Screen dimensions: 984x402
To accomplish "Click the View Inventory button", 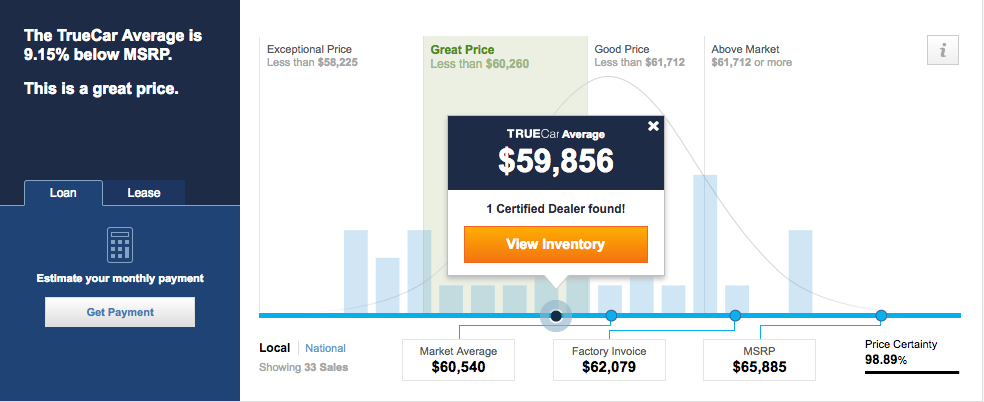I will coord(555,245).
